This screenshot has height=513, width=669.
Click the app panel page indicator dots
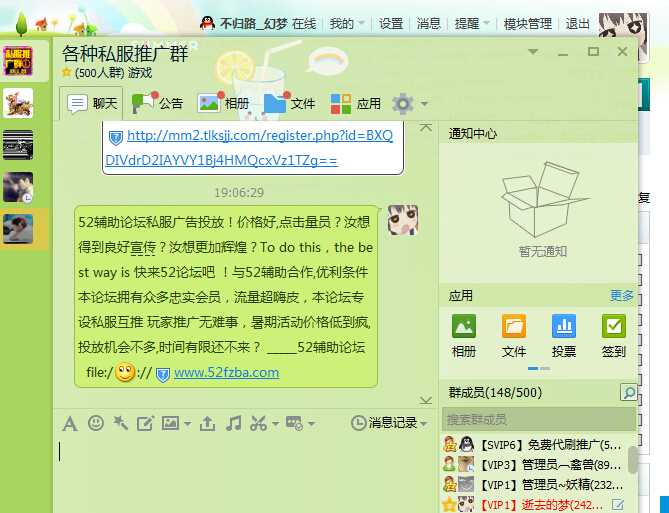click(x=539, y=368)
